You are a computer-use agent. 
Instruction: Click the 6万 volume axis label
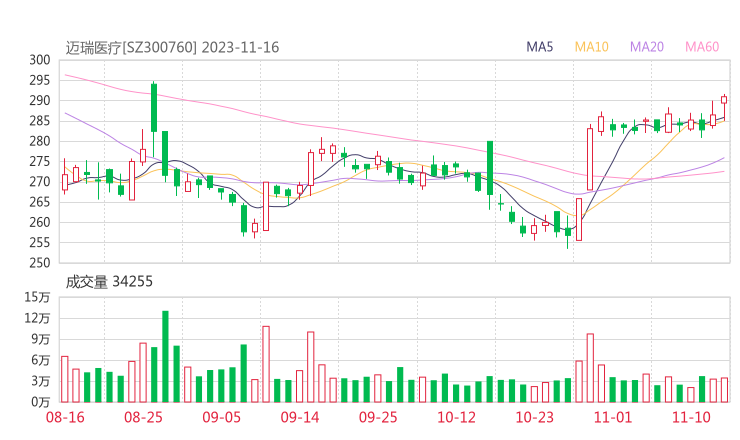(x=40, y=360)
